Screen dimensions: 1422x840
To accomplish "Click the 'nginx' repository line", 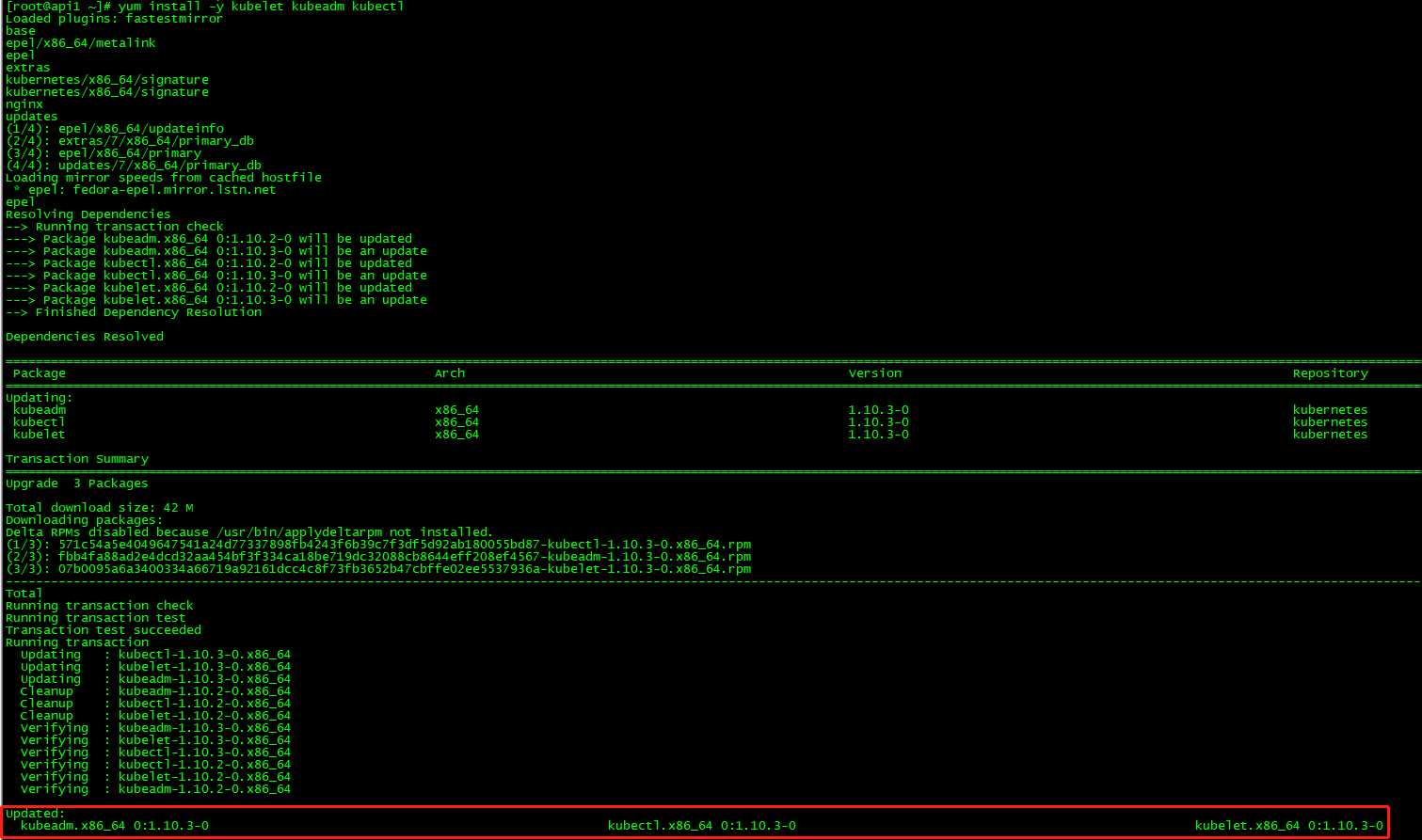I will coord(24,104).
